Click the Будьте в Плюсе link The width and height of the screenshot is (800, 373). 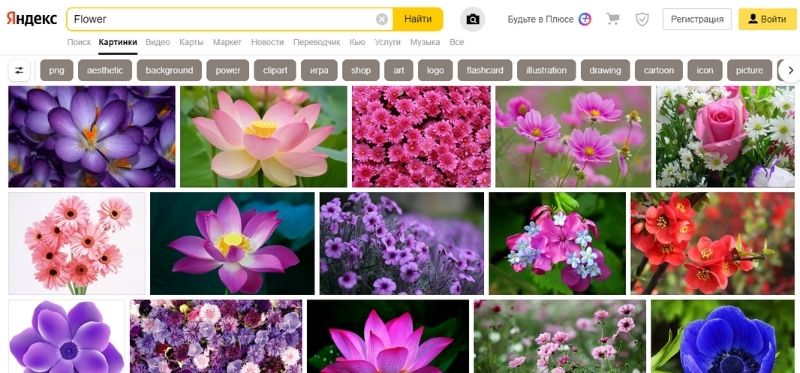pos(540,19)
